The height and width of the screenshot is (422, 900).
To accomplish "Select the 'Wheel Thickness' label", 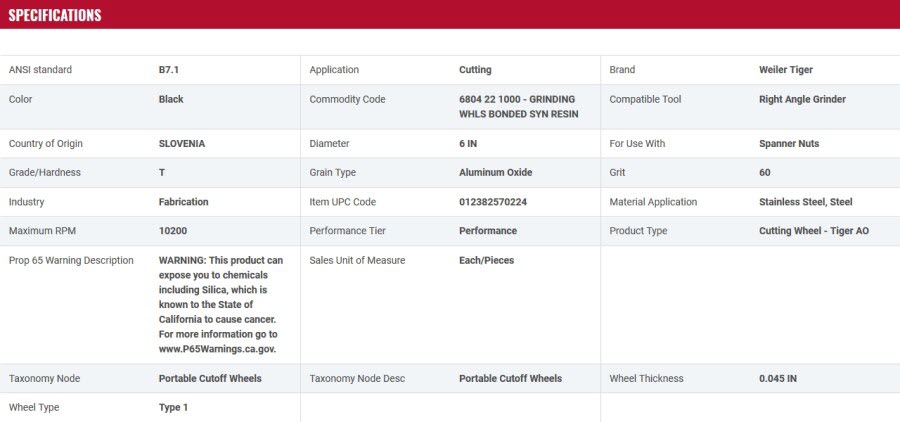I will click(x=646, y=378).
